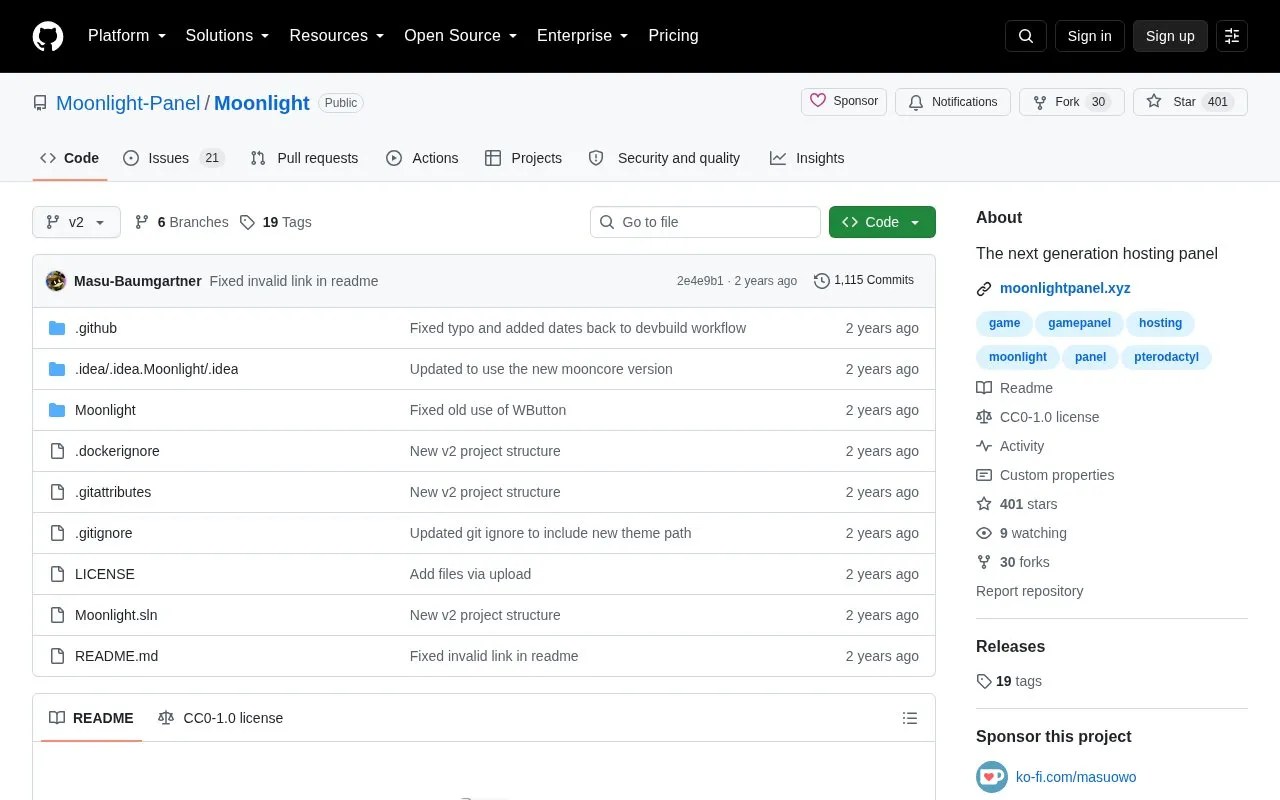
Task: Open the README outline list icon
Action: tap(910, 718)
